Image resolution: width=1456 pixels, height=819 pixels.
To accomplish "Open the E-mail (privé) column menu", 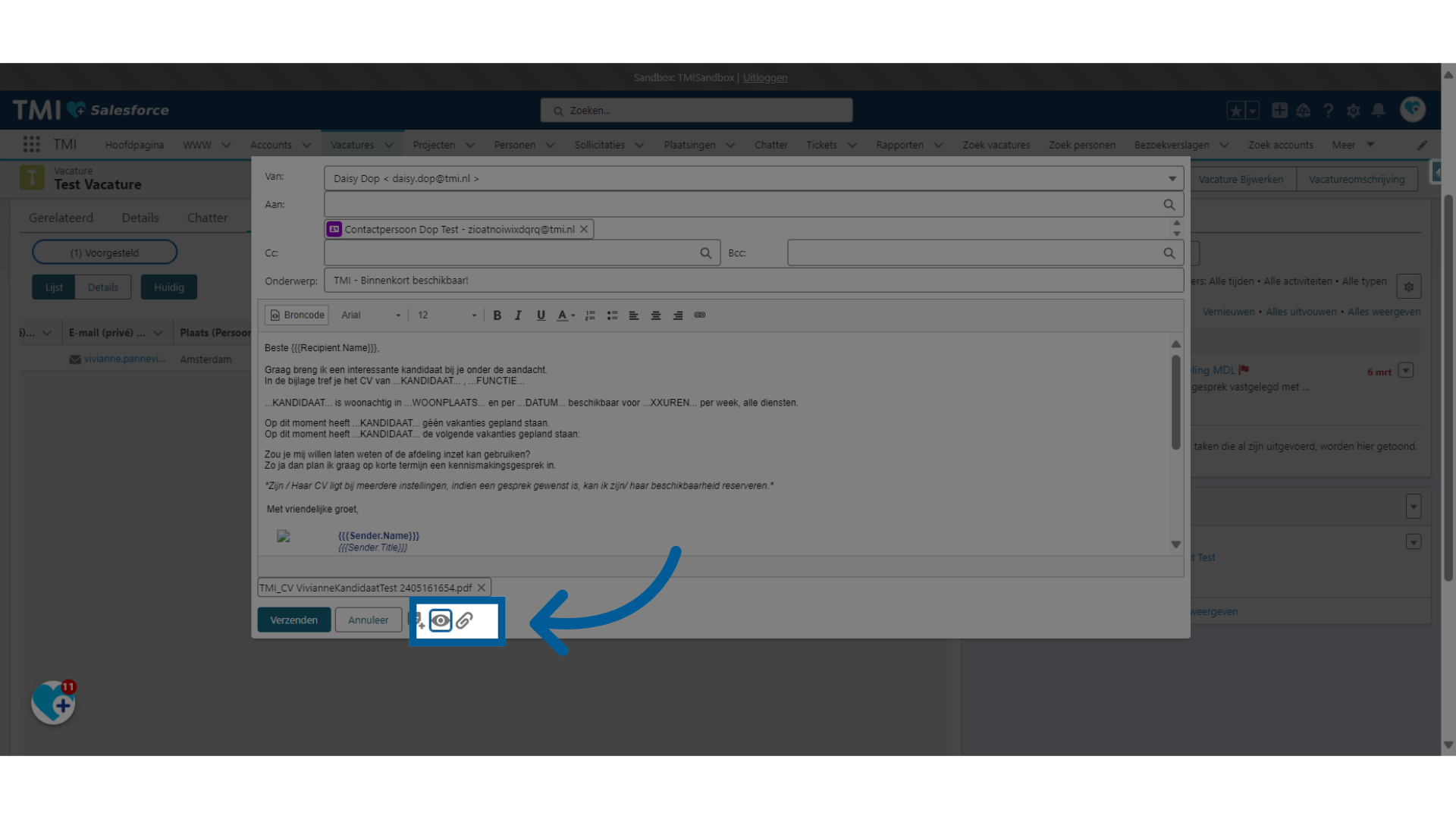I will pos(158,333).
